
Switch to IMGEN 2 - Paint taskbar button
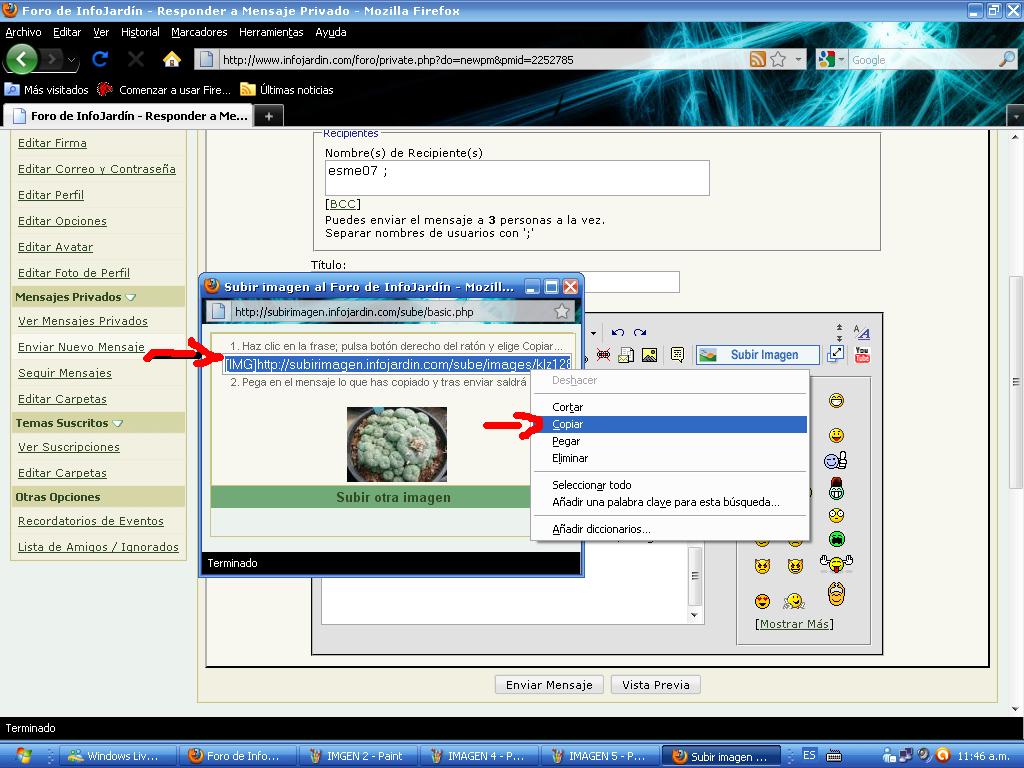[357, 756]
